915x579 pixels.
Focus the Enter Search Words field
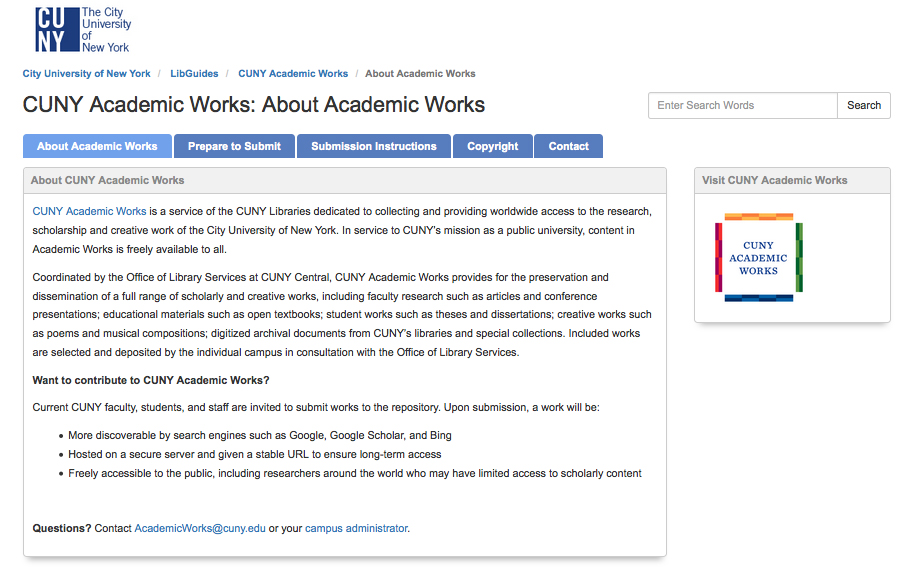[743, 106]
